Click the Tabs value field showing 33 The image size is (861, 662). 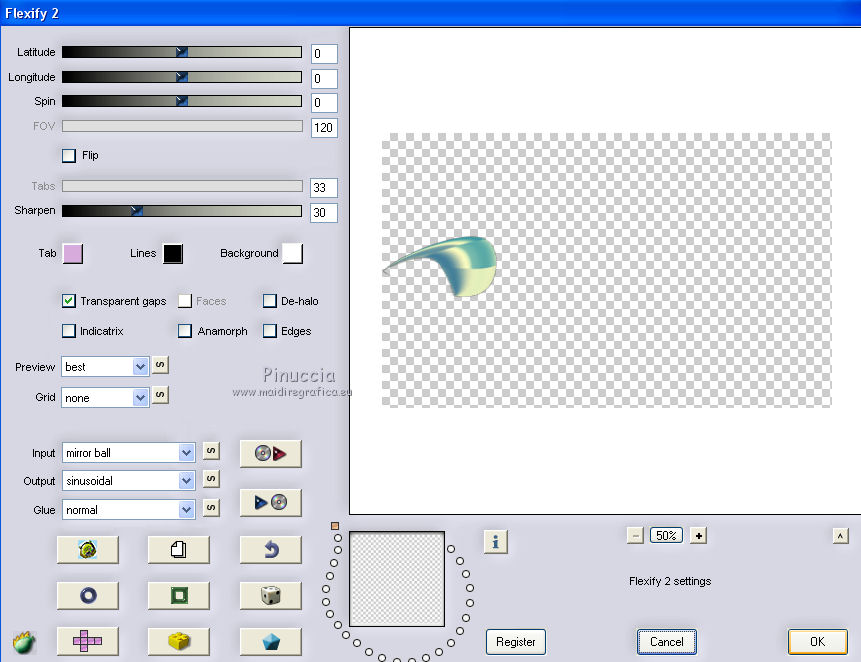click(324, 188)
